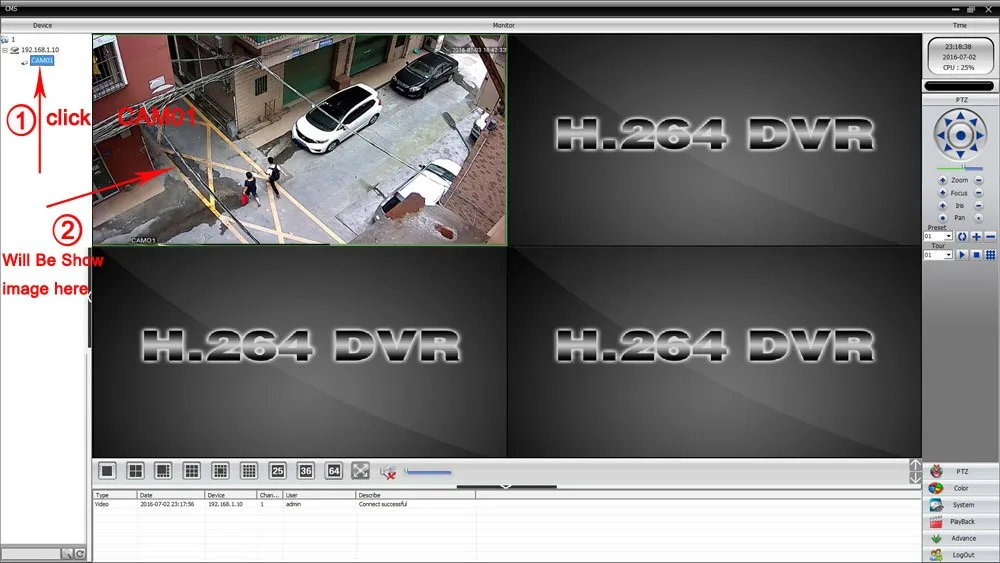Image resolution: width=1000 pixels, height=563 pixels.
Task: Switch to 64-view layout
Action: (x=334, y=471)
